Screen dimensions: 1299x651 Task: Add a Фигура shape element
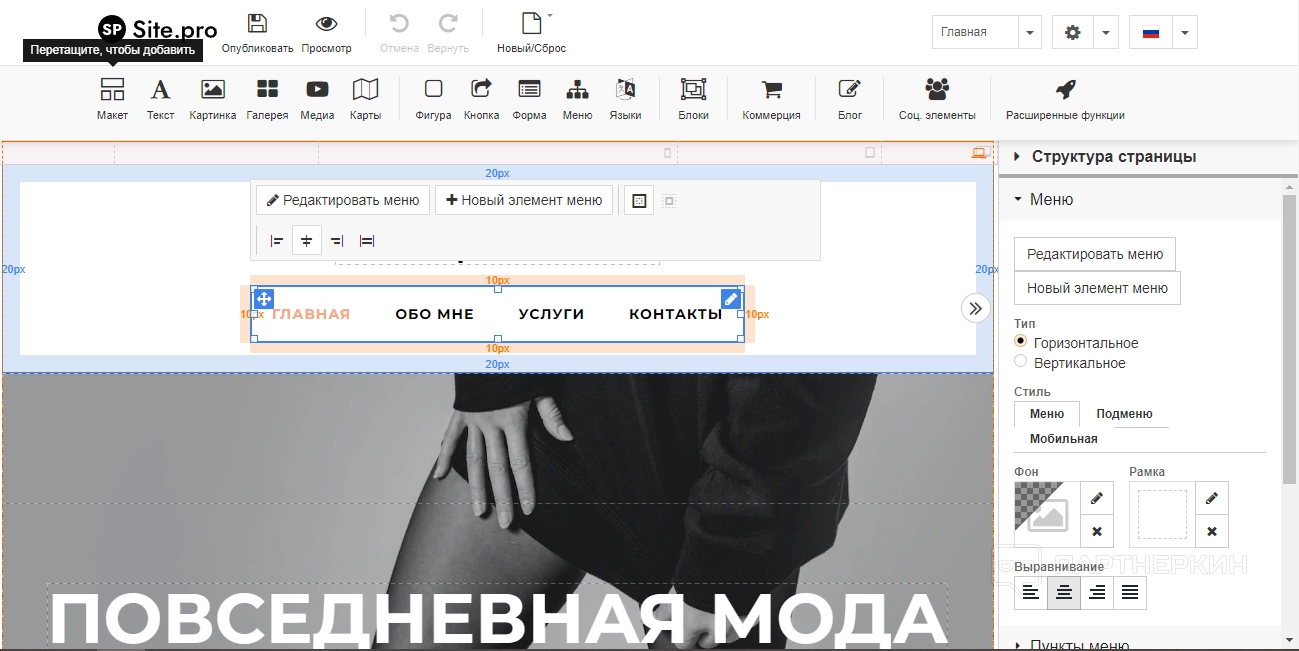(x=433, y=99)
